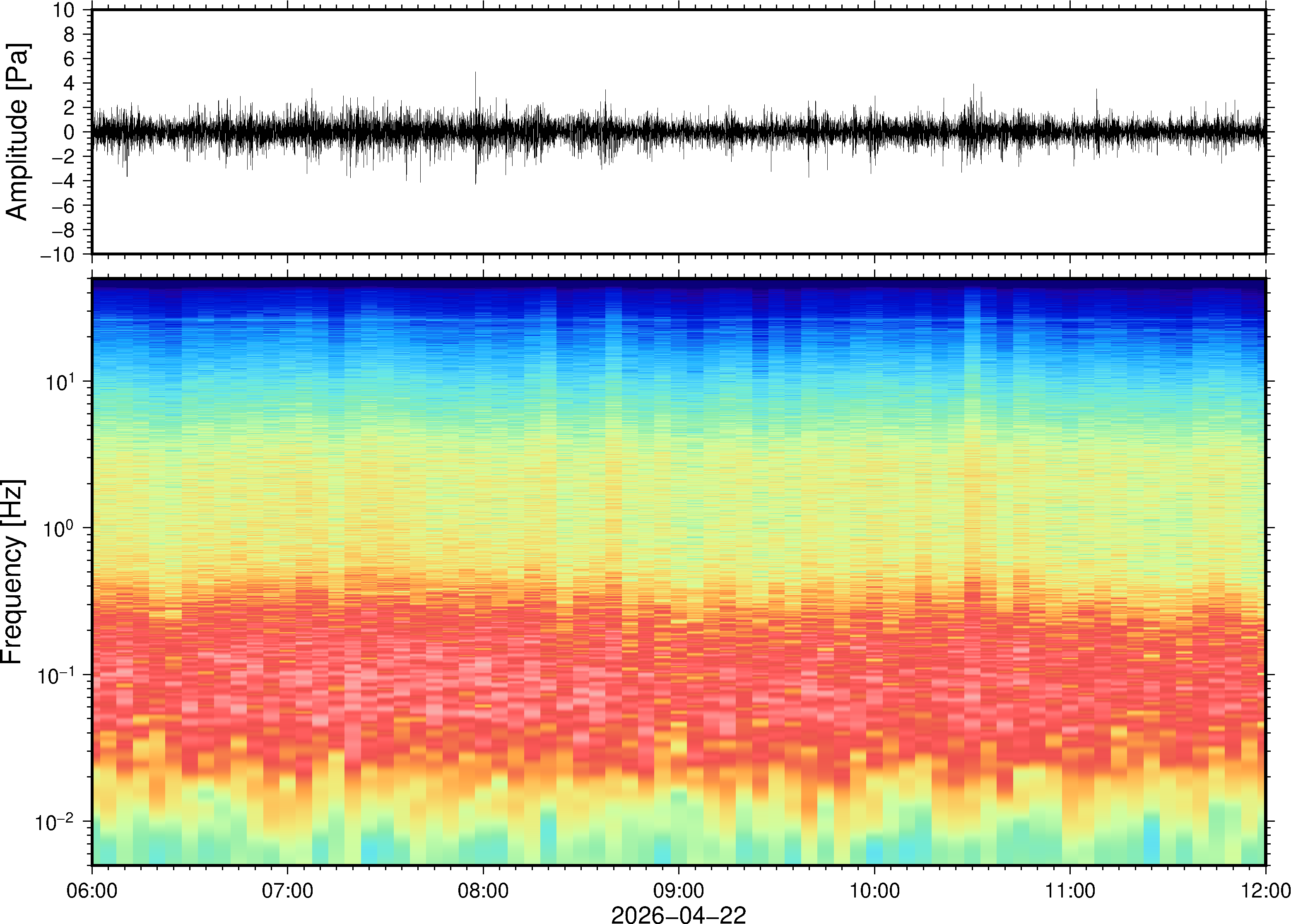
Task: Click the Frequency [Hz] axis title
Action: click(12, 572)
